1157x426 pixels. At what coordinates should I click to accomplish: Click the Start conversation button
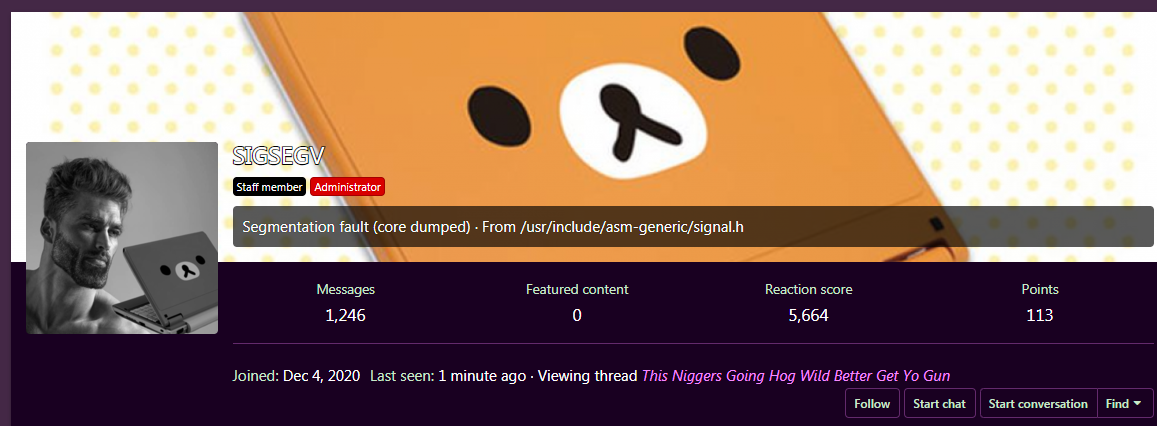1038,404
